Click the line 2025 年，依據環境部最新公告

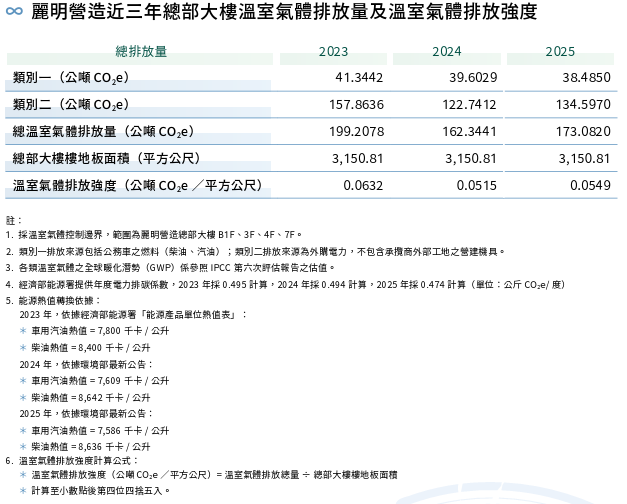86,414
